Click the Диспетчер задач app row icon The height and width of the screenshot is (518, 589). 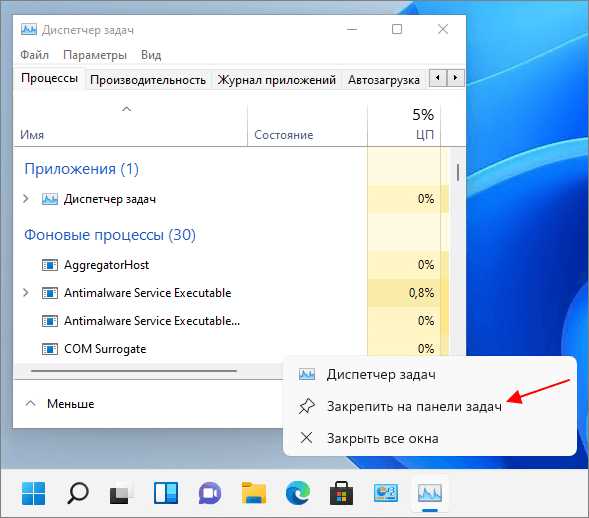point(50,199)
